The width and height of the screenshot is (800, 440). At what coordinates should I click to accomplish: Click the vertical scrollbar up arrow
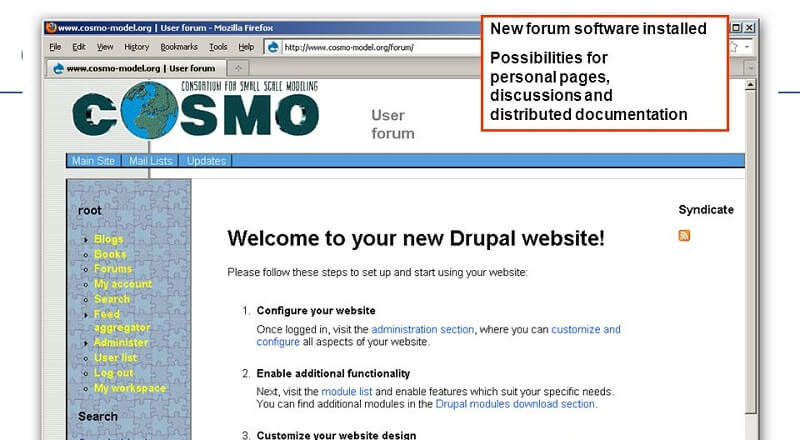(x=750, y=85)
